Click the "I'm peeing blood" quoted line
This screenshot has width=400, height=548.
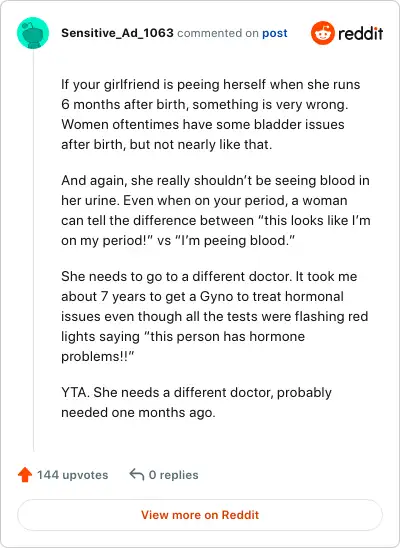(178, 240)
